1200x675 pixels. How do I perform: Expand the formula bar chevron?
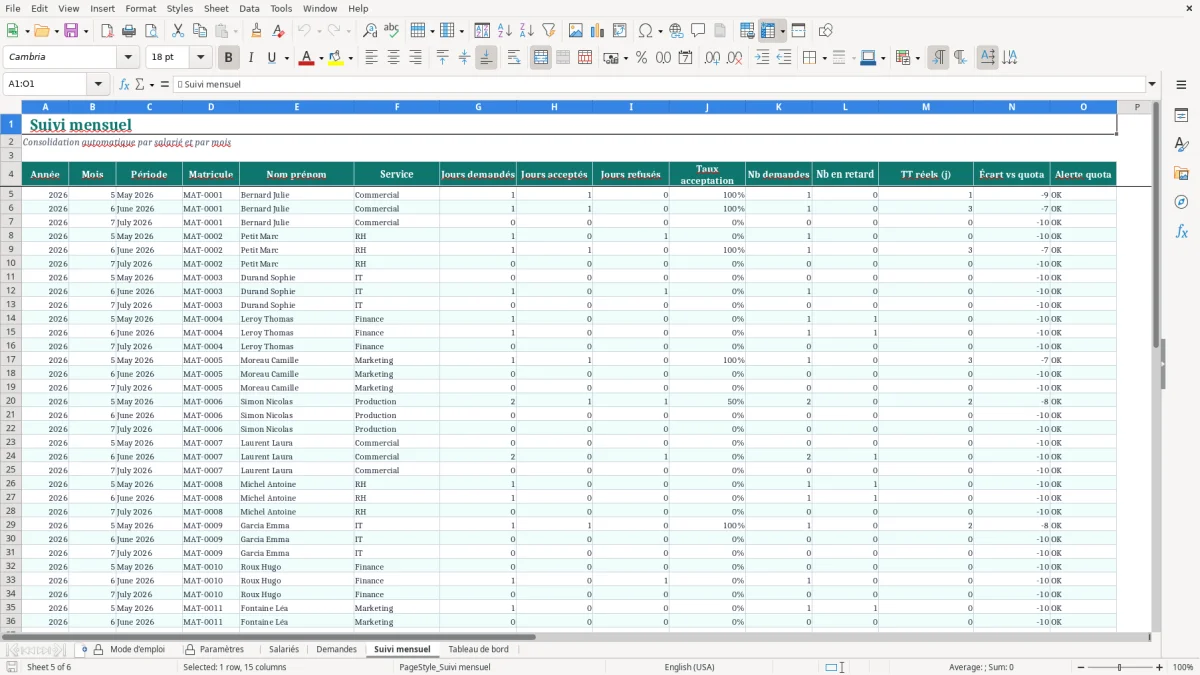1153,84
